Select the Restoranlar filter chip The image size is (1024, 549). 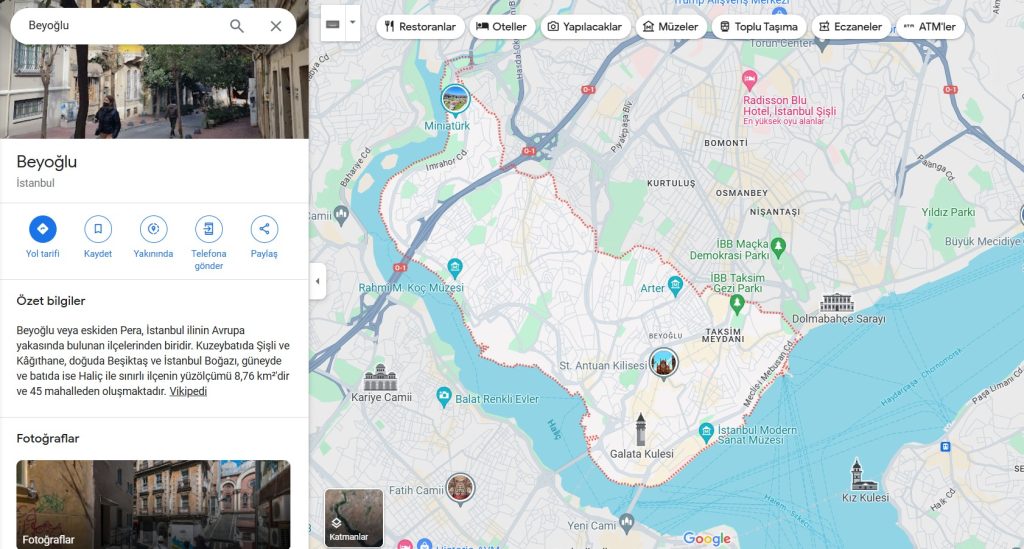[x=421, y=27]
